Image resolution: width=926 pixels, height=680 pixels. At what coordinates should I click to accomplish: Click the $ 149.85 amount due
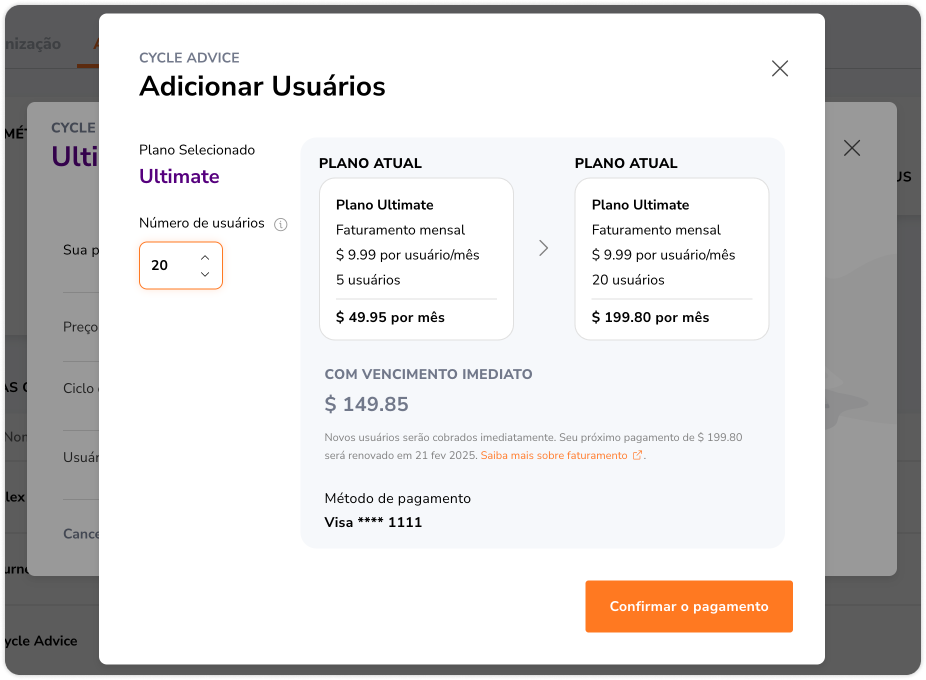[x=366, y=405]
